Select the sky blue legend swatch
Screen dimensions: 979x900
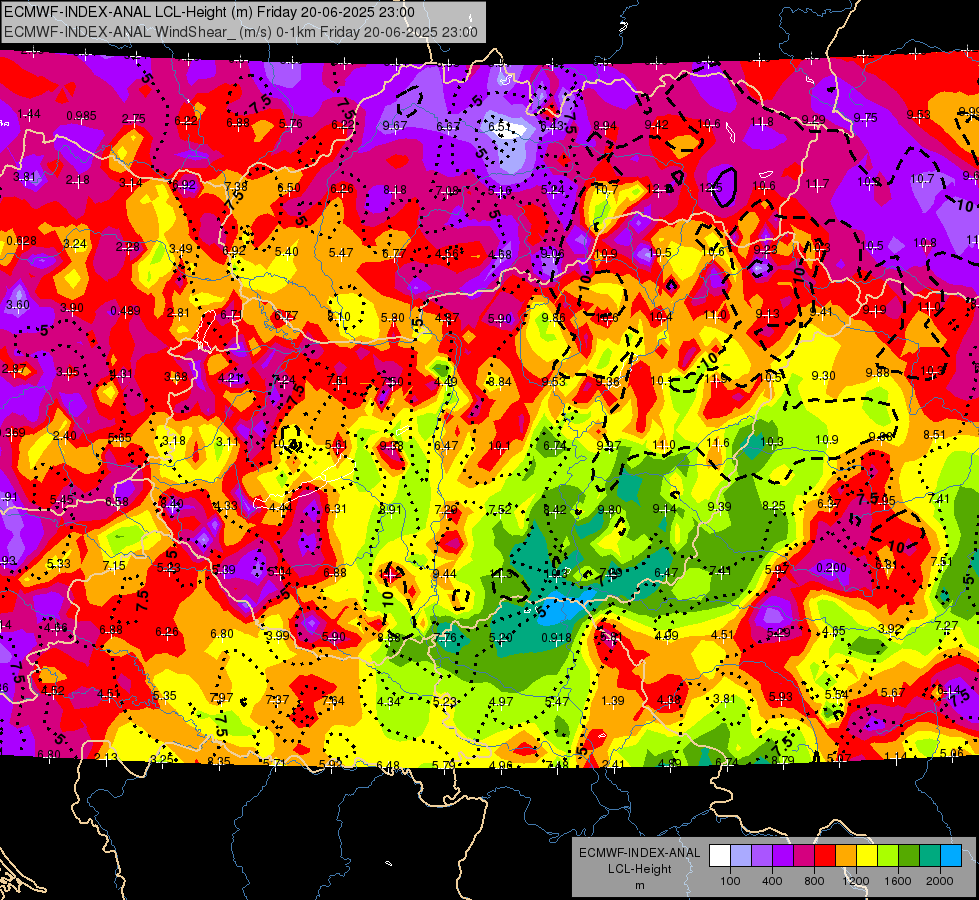951,856
